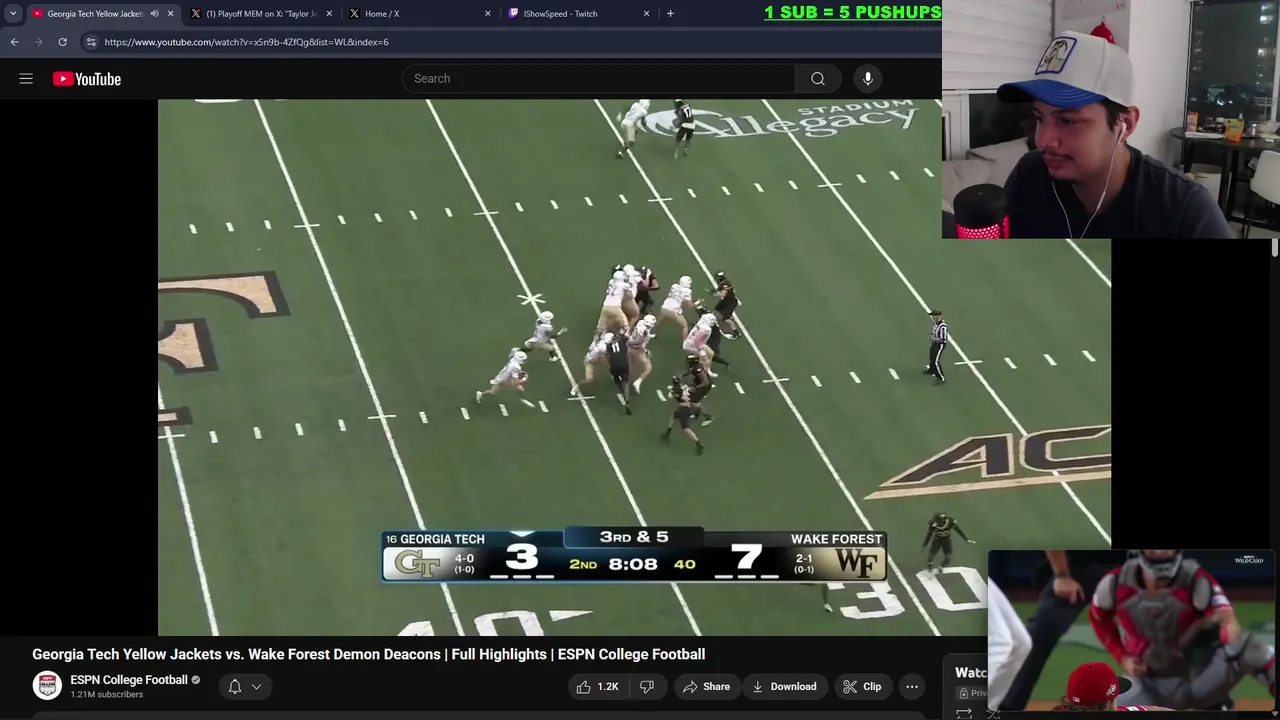1280x720 pixels.
Task: Open the tab search dropdown arrow
Action: (x=12, y=14)
